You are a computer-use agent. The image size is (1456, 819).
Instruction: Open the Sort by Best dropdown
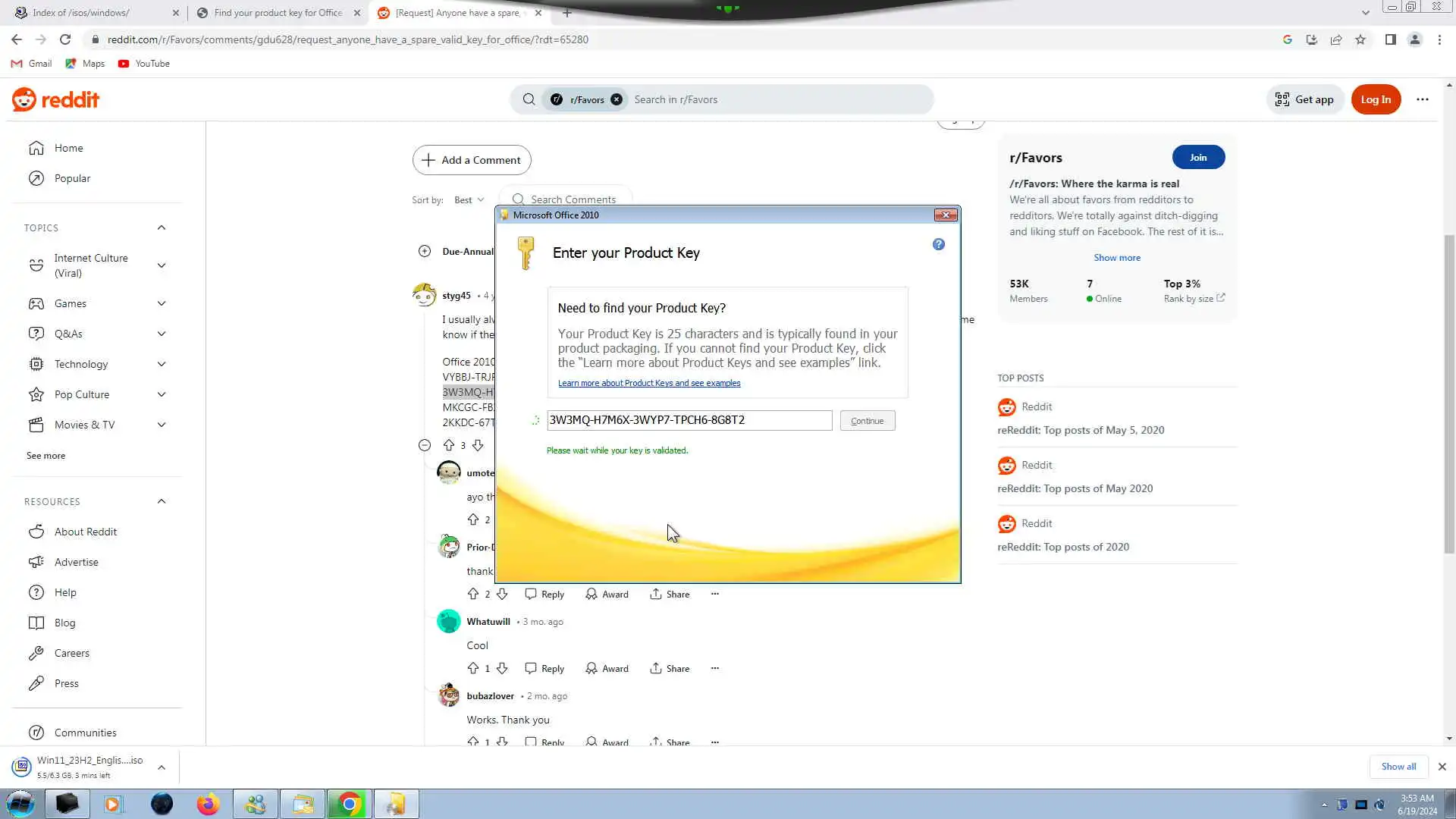[469, 199]
